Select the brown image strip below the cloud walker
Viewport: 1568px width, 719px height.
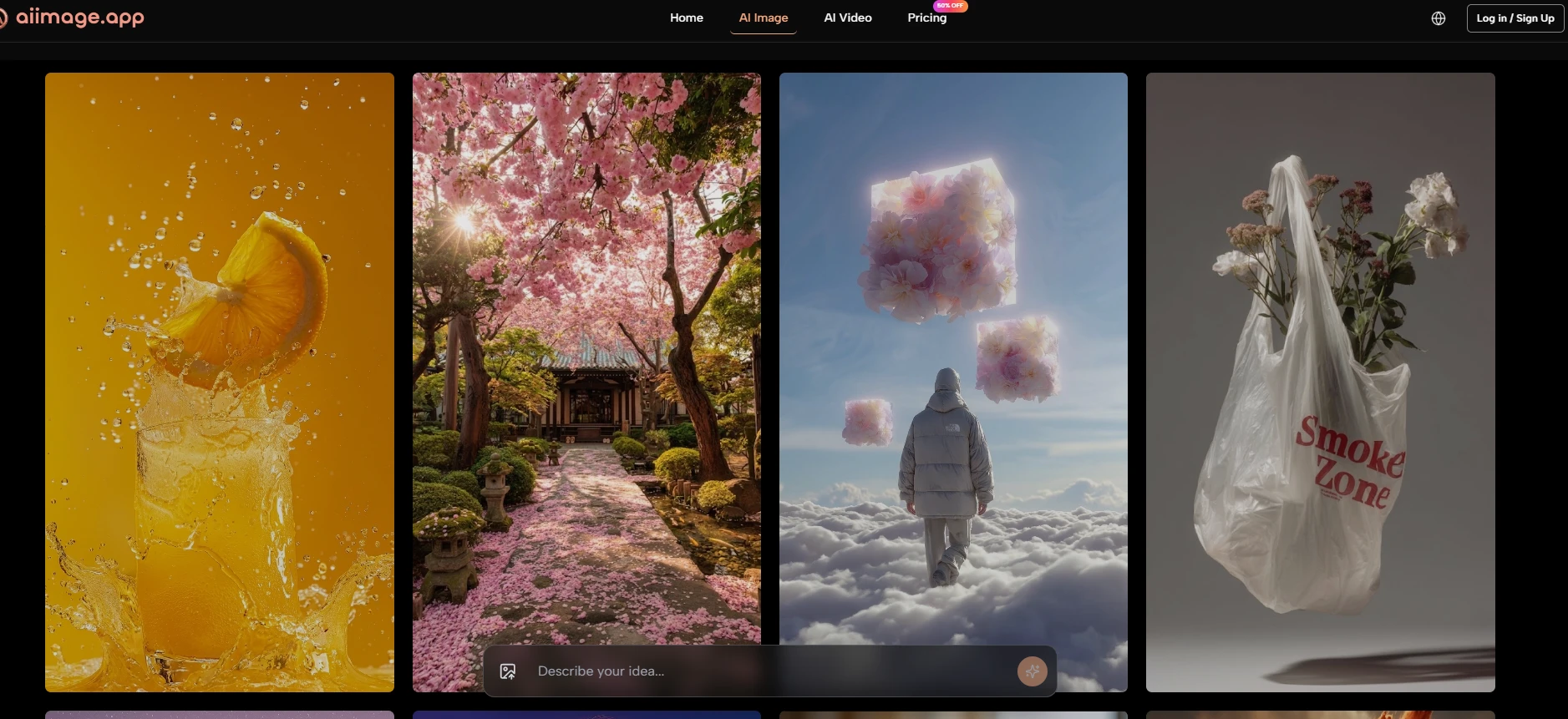[952, 714]
